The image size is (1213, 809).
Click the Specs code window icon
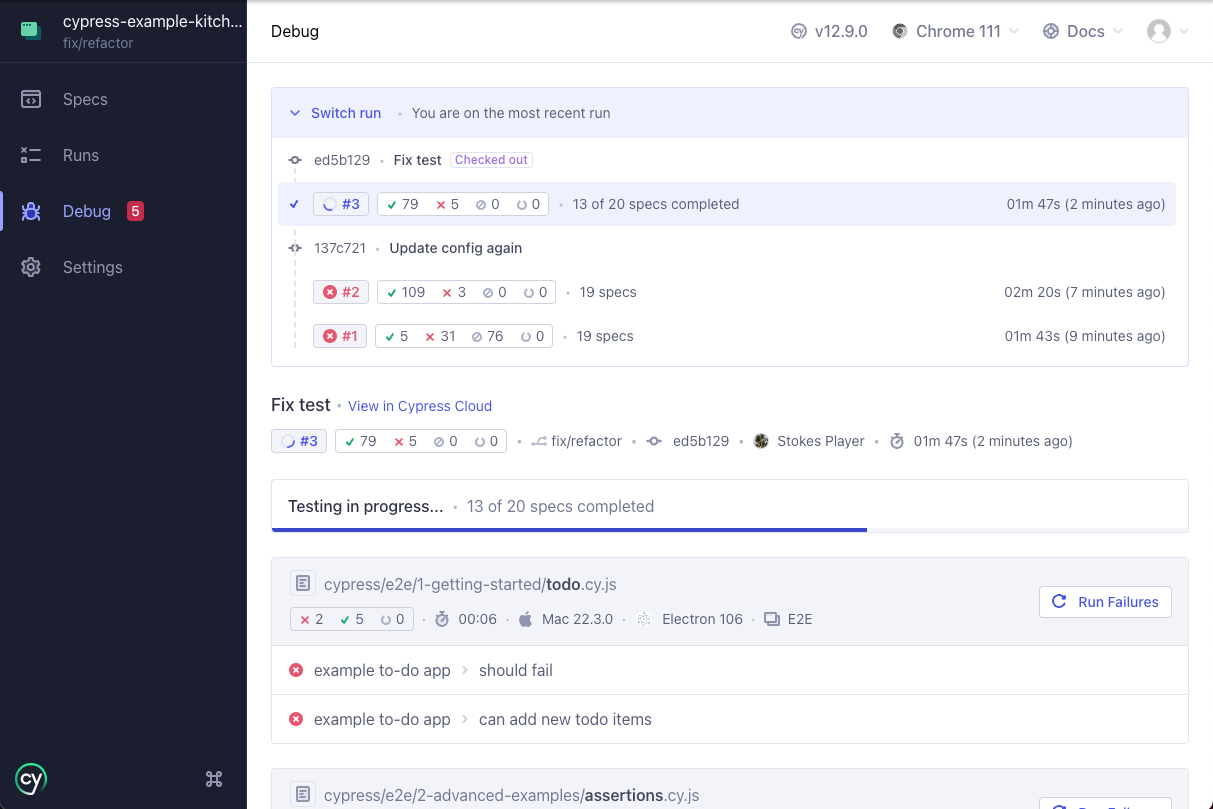click(31, 99)
